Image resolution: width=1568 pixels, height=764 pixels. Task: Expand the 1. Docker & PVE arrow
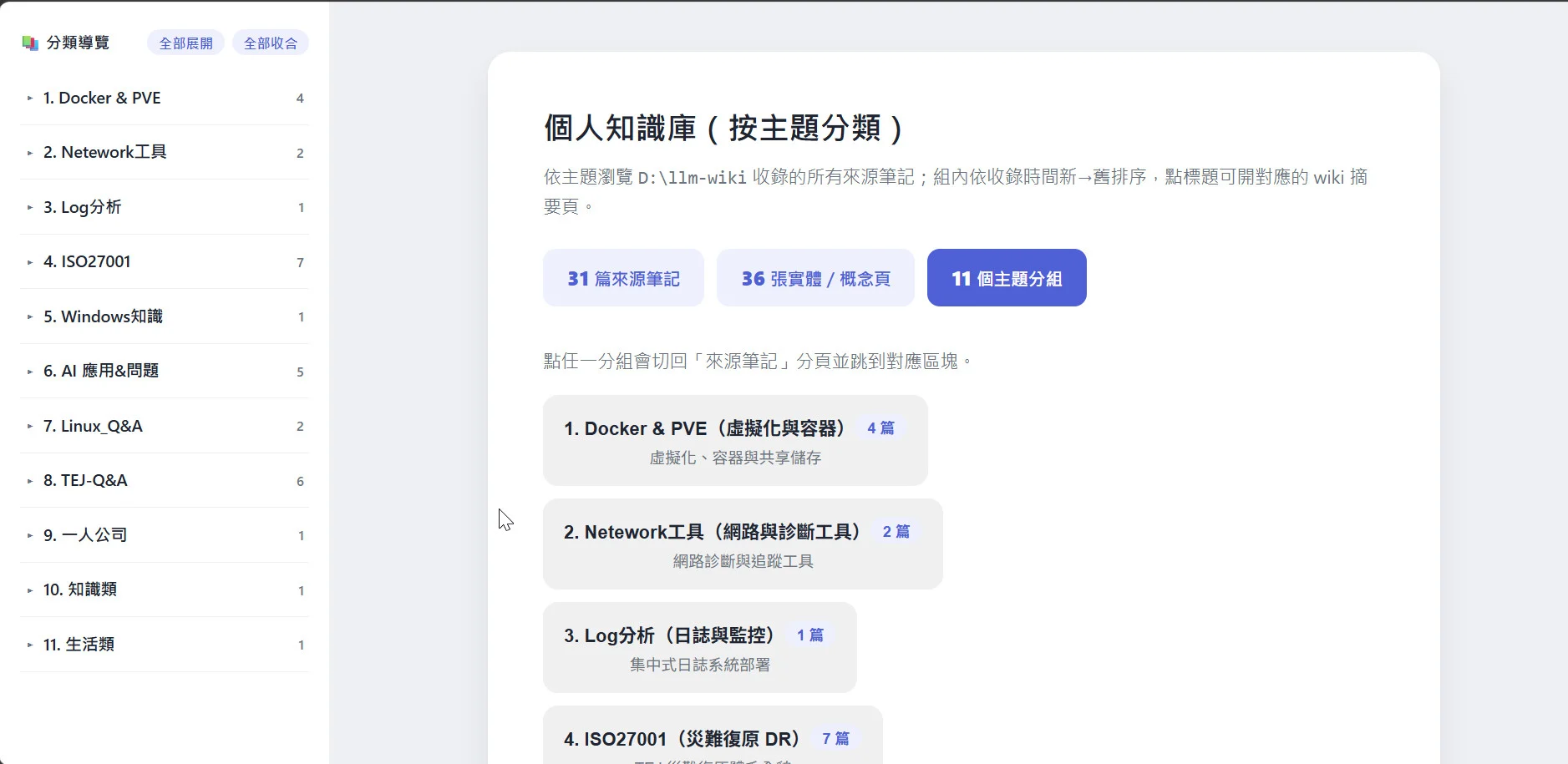30,99
